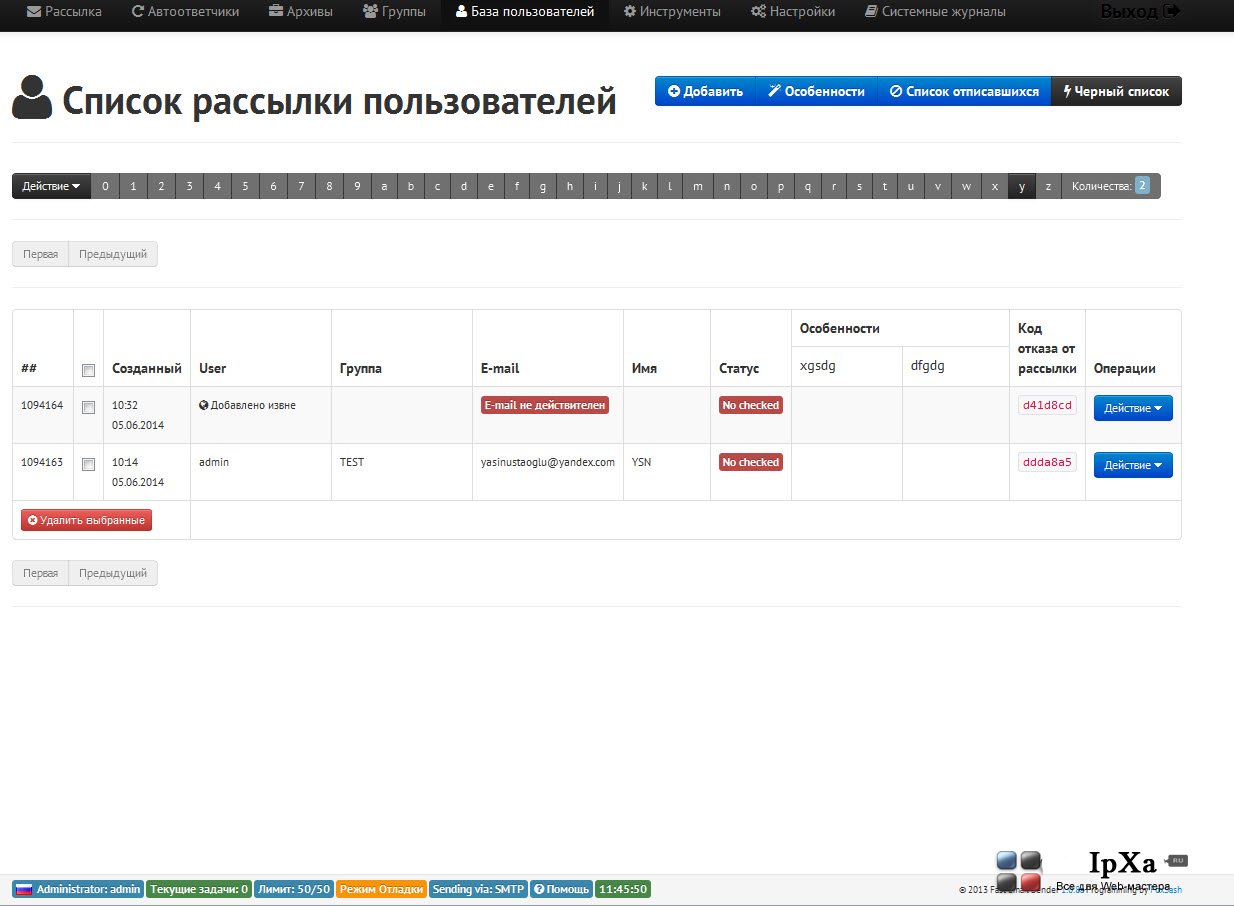Check the box for row 1094164
The width and height of the screenshot is (1234, 906).
[x=88, y=407]
